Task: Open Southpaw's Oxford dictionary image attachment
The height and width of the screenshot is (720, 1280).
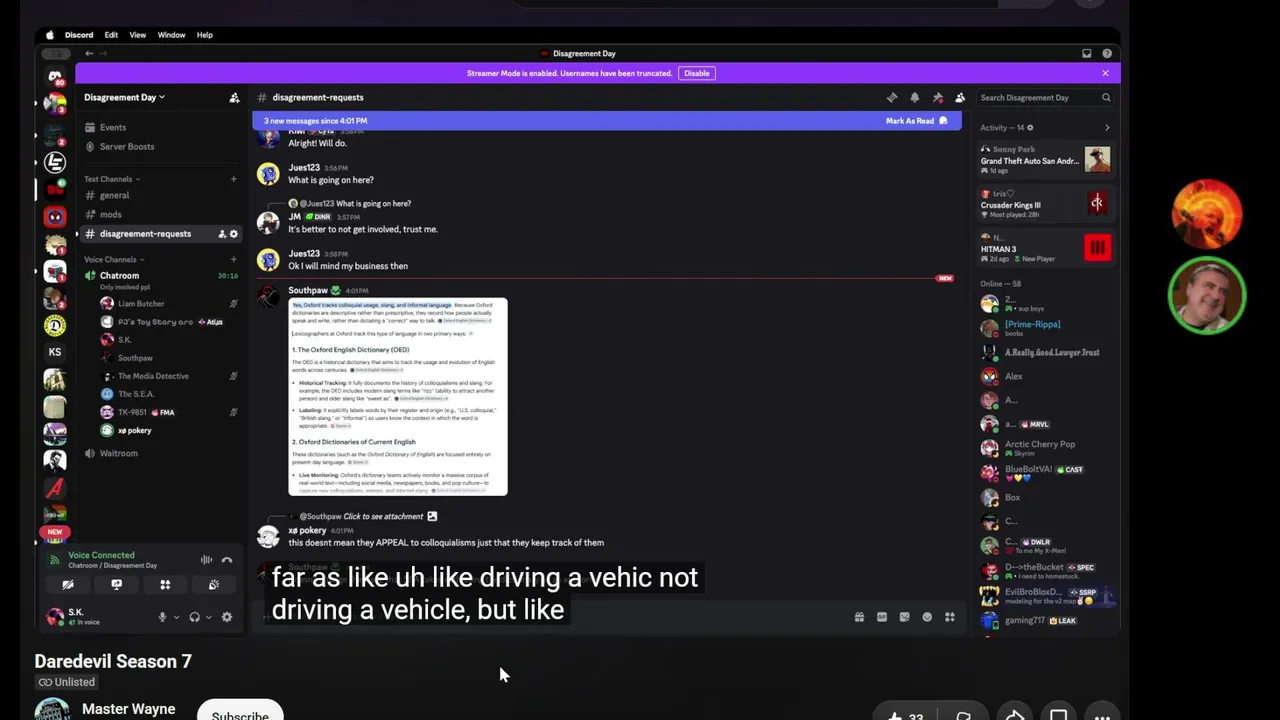Action: pyautogui.click(x=398, y=397)
